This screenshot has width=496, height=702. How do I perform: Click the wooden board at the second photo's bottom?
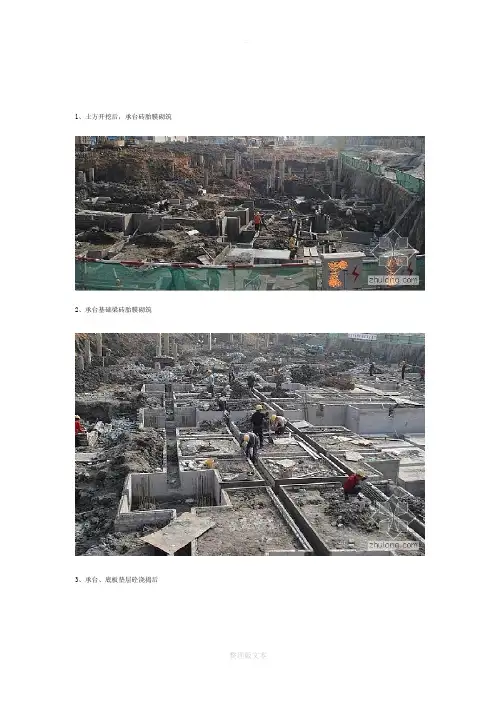pos(179,533)
